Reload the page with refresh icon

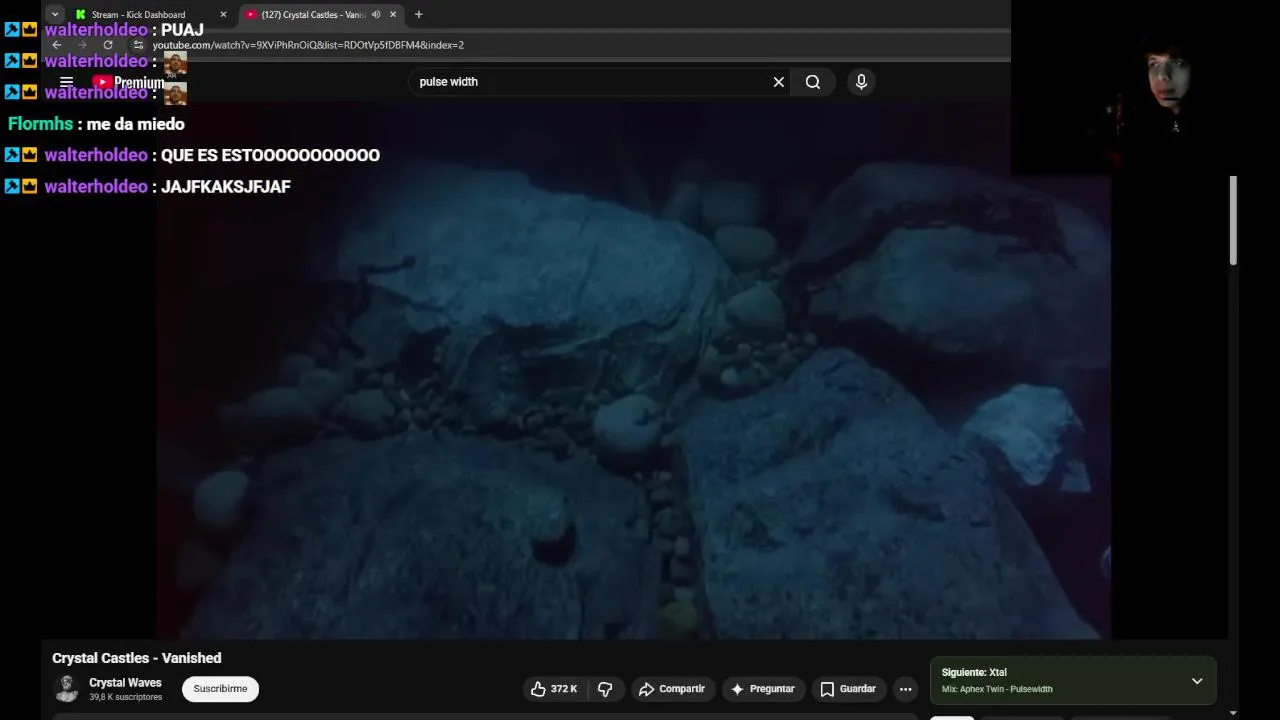(108, 45)
